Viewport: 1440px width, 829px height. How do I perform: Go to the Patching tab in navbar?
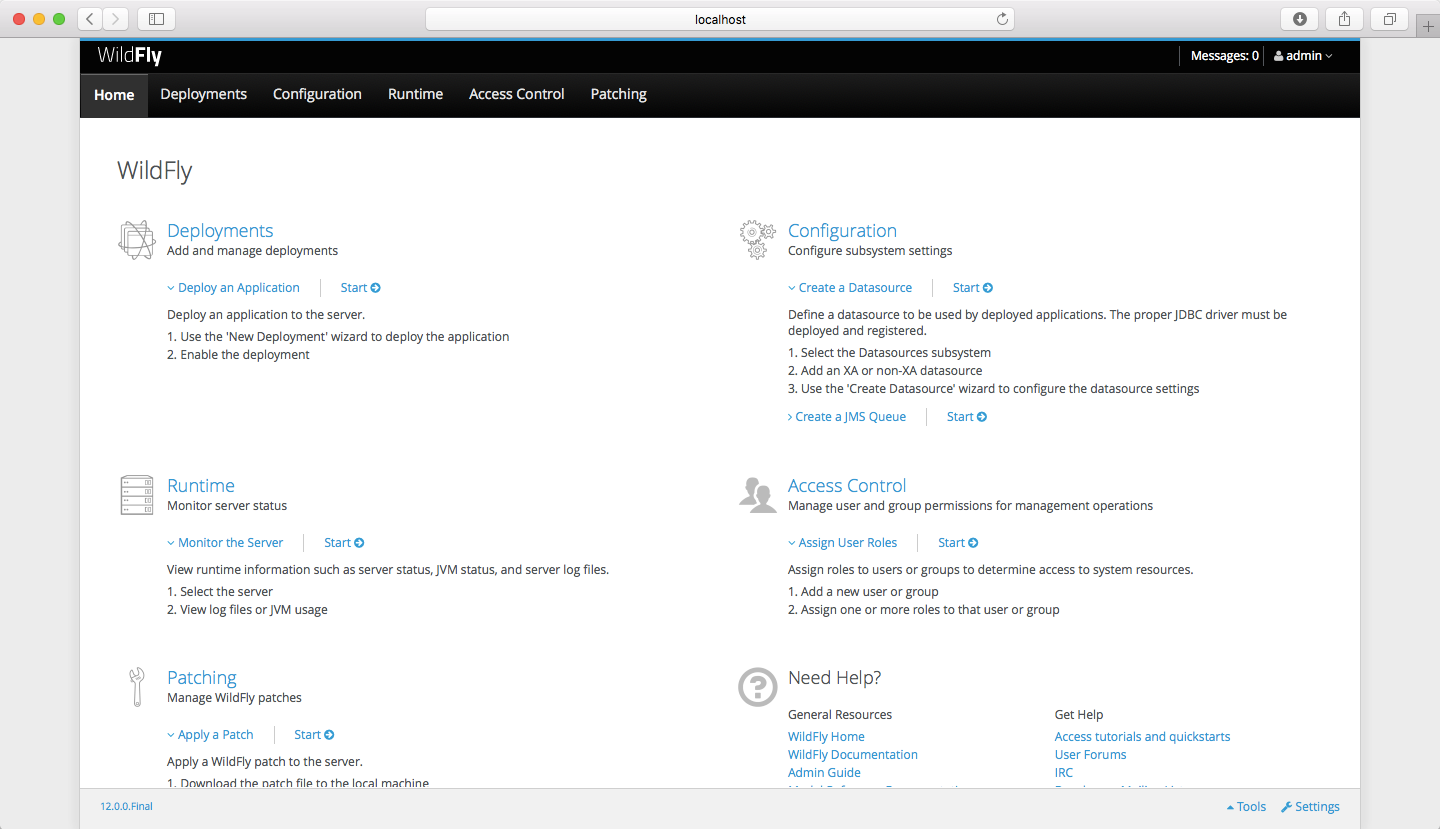pos(619,95)
